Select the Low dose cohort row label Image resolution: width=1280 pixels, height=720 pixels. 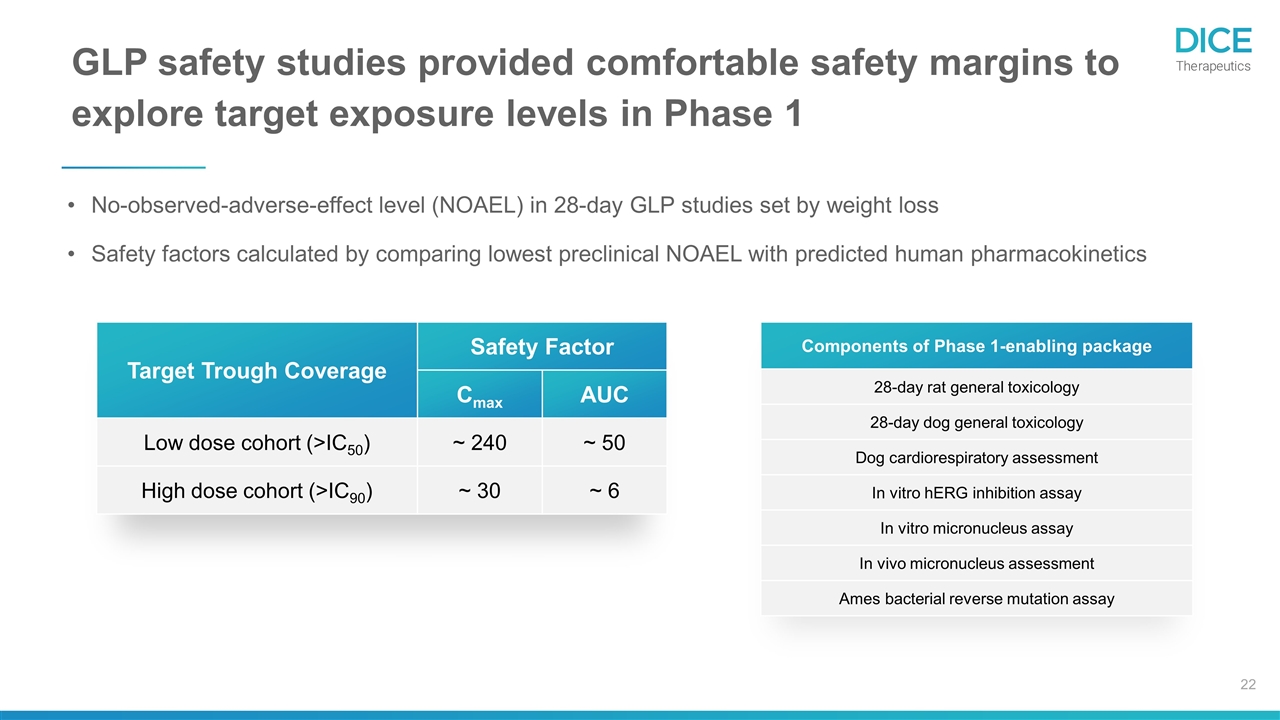(257, 442)
